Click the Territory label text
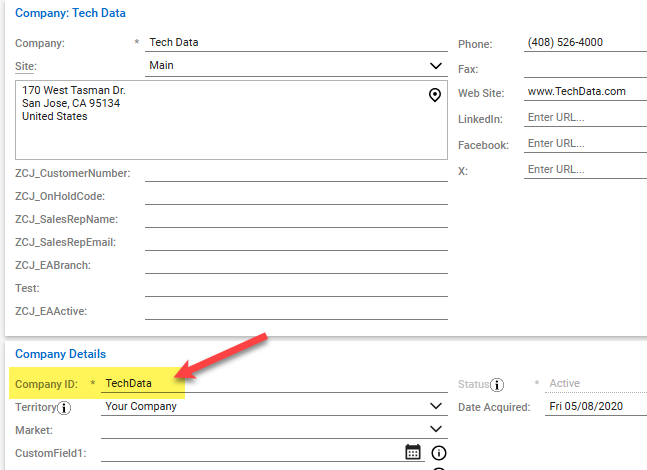This screenshot has width=647, height=470. (35, 407)
